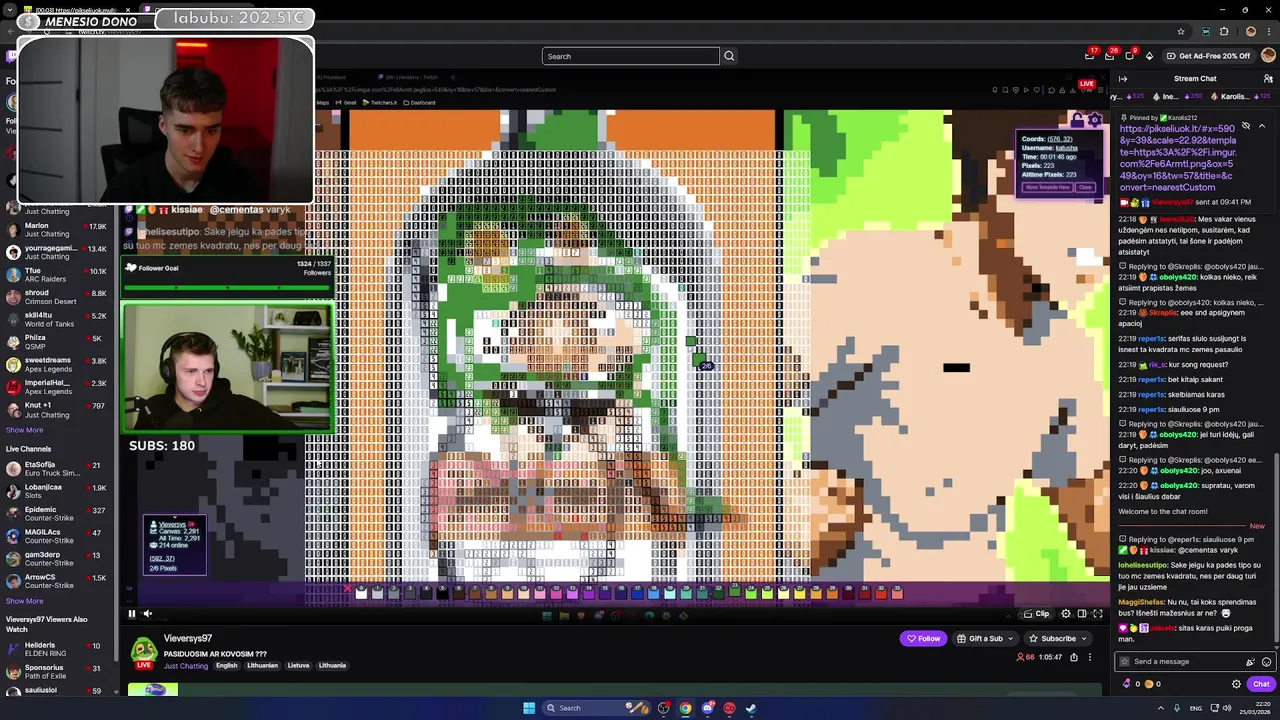Image resolution: width=1280 pixels, height=720 pixels.
Task: Pick the black color in the palette
Action: click(x=442, y=593)
